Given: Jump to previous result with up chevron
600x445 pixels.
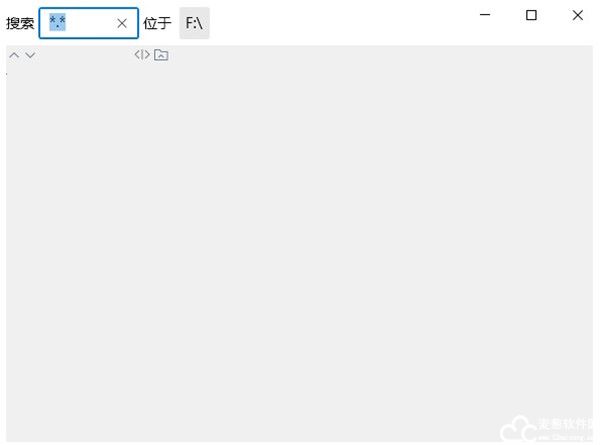Looking at the screenshot, I should click(x=14, y=55).
